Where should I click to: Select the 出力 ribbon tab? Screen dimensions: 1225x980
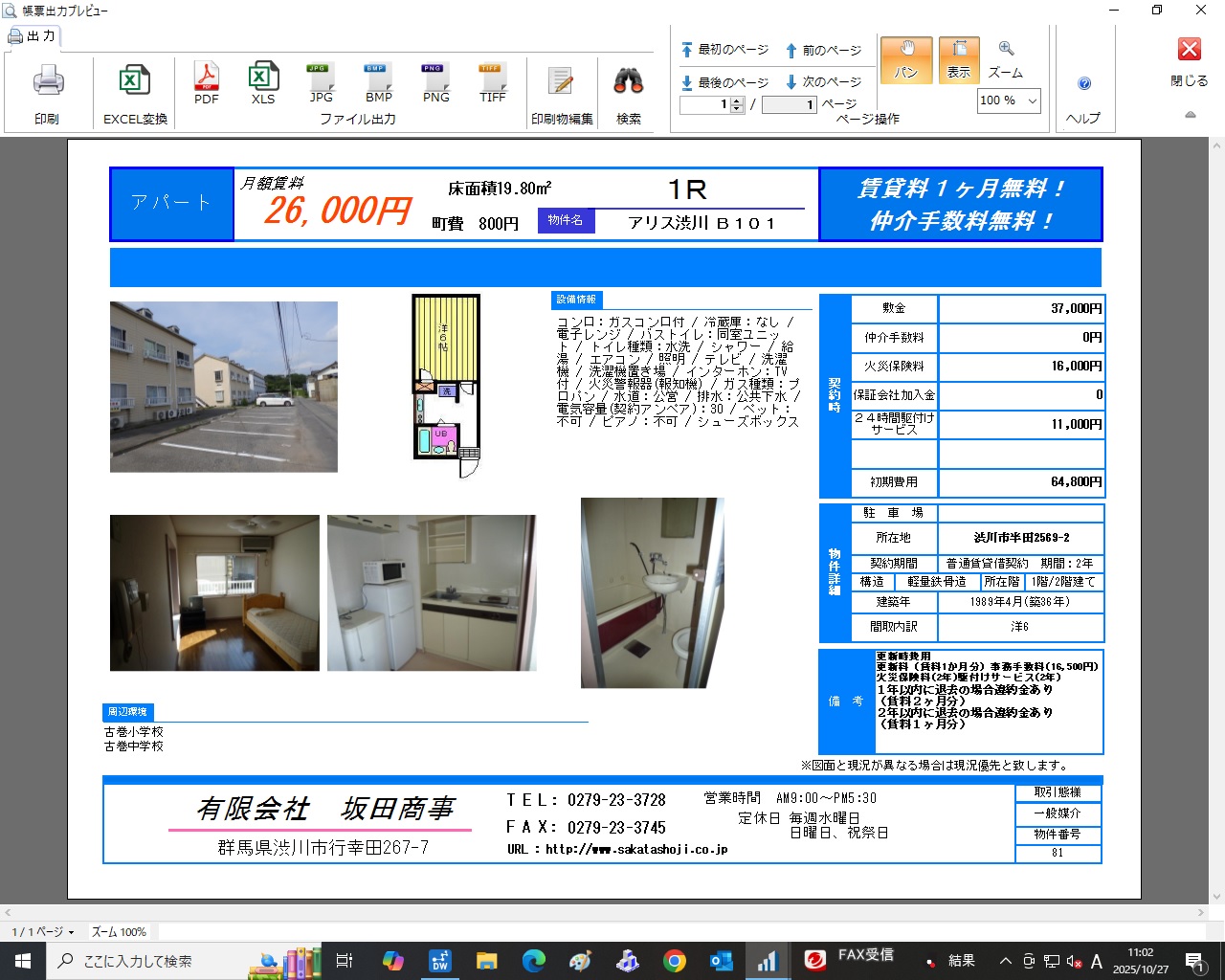(x=33, y=36)
